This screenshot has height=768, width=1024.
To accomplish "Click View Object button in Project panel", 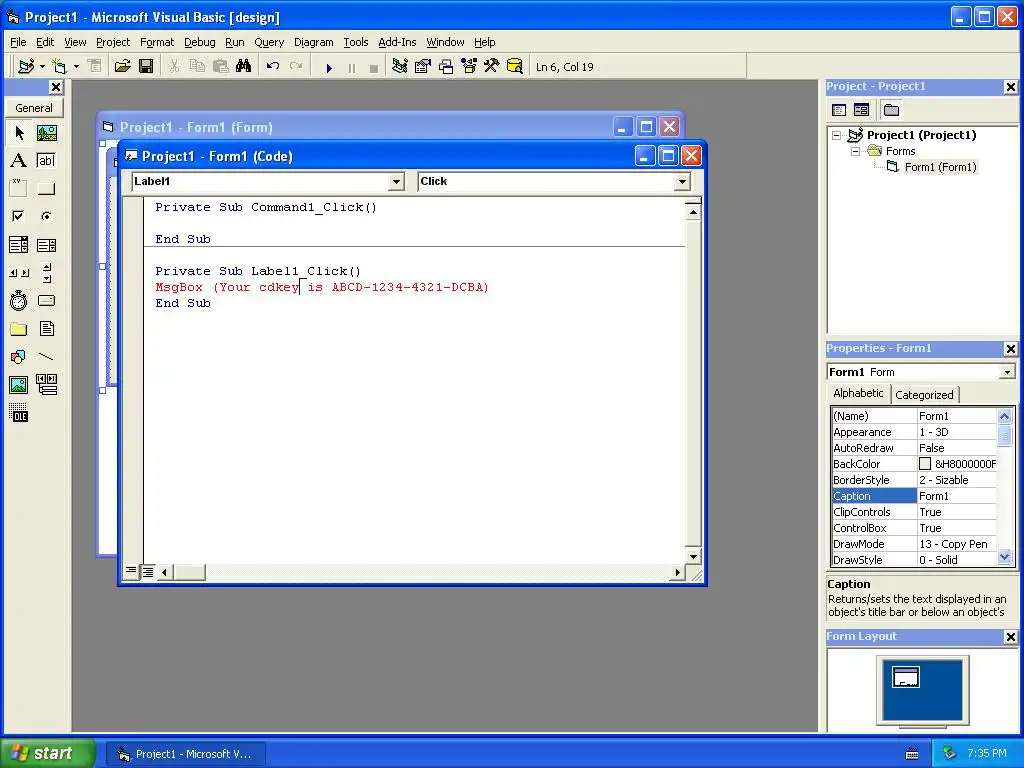I will pyautogui.click(x=861, y=110).
